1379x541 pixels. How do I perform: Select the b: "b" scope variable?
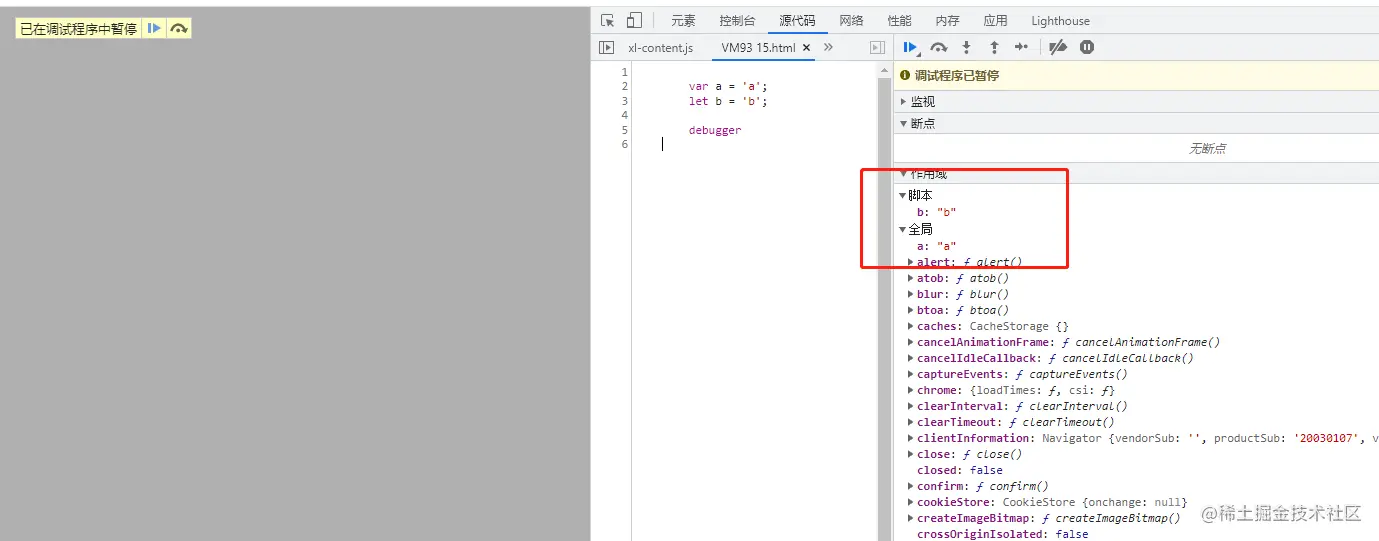pyautogui.click(x=936, y=213)
